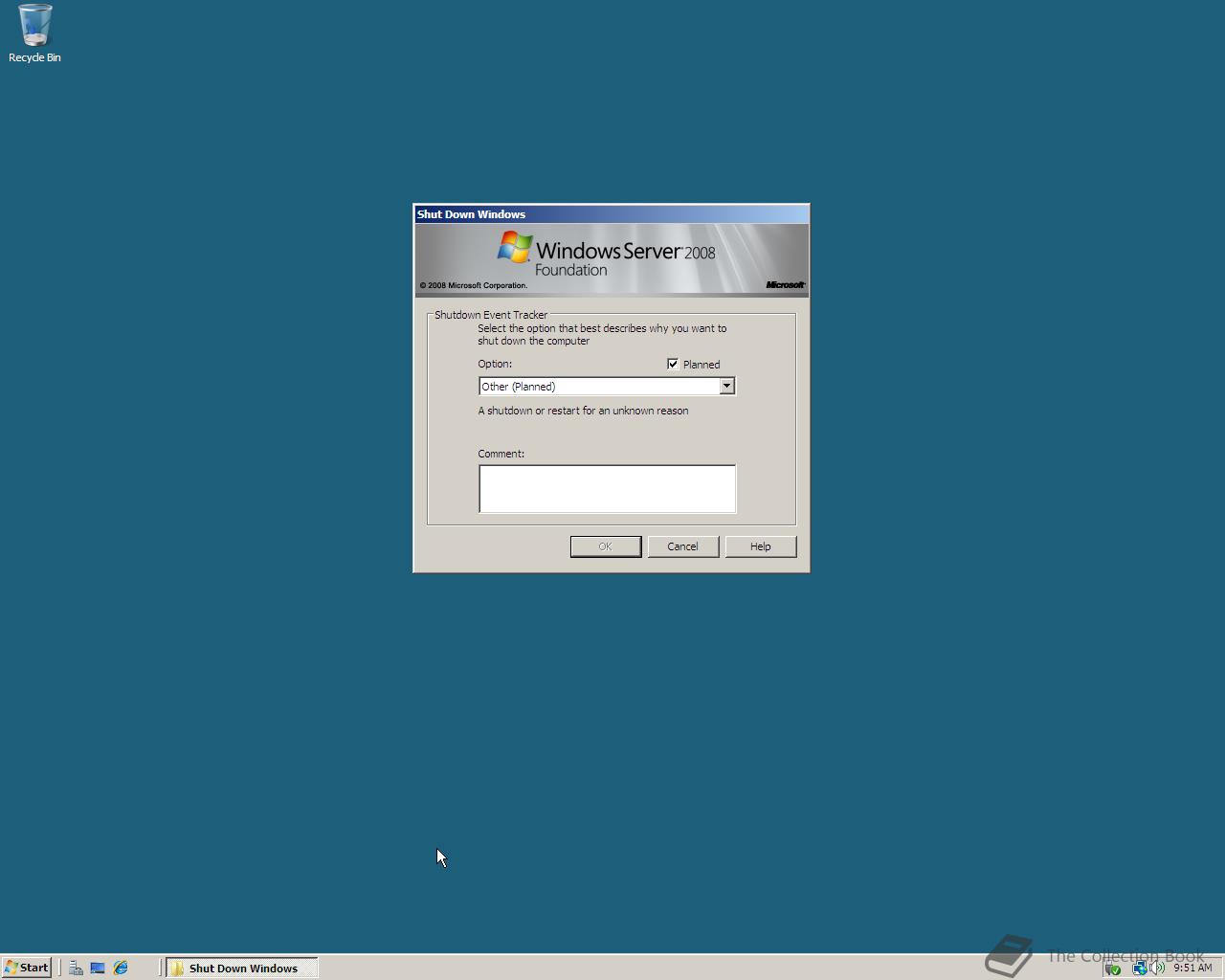Click the 9:51 AM system clock
This screenshot has height=980, width=1225.
point(1192,968)
